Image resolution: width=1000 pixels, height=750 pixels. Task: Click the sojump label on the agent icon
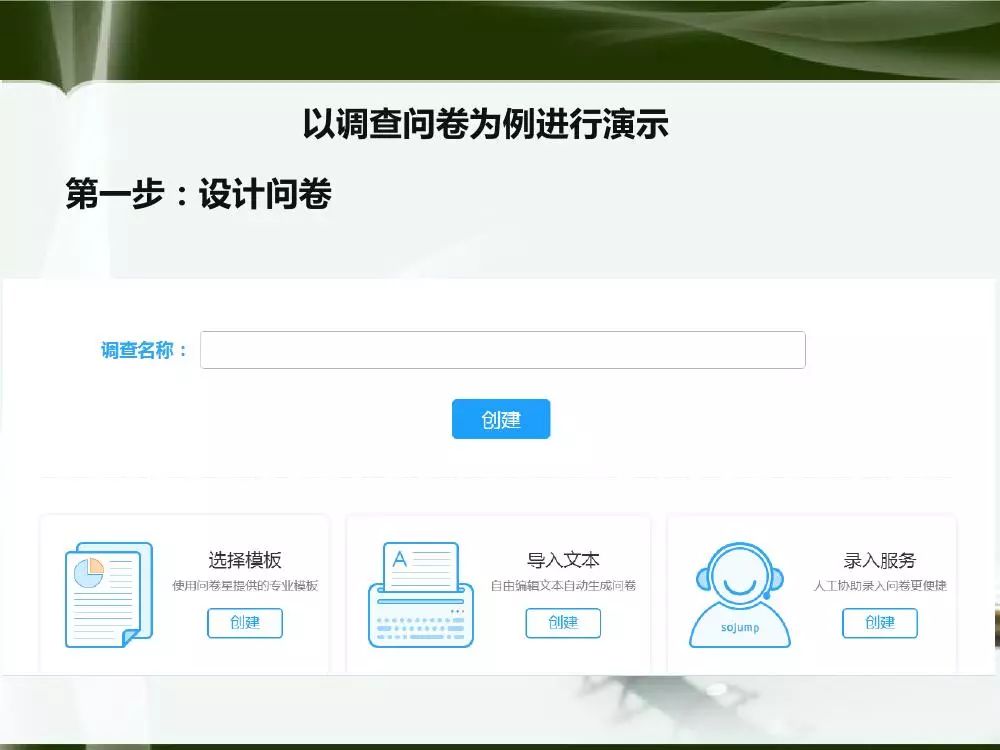click(739, 628)
